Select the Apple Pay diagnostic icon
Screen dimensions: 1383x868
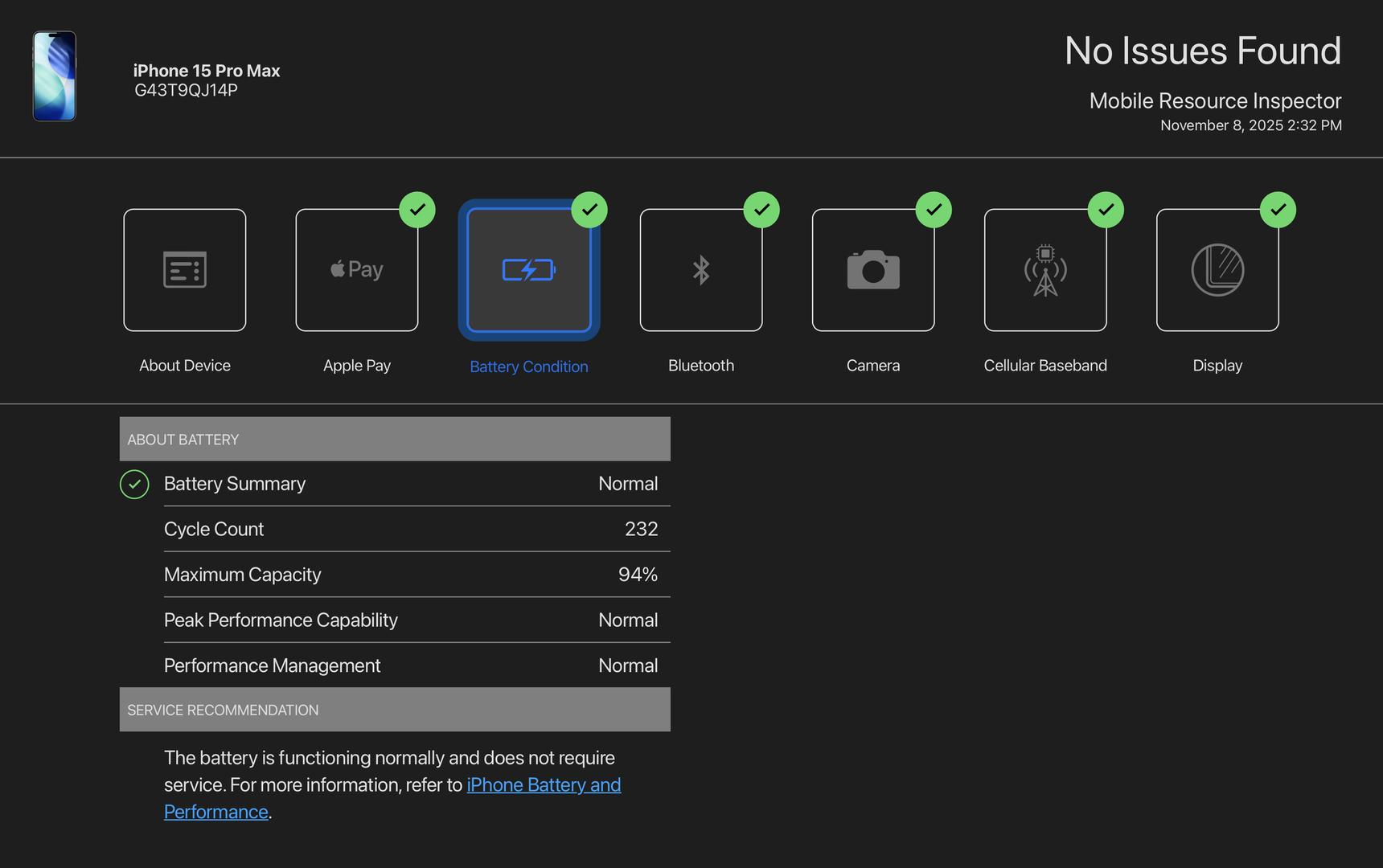pos(357,270)
